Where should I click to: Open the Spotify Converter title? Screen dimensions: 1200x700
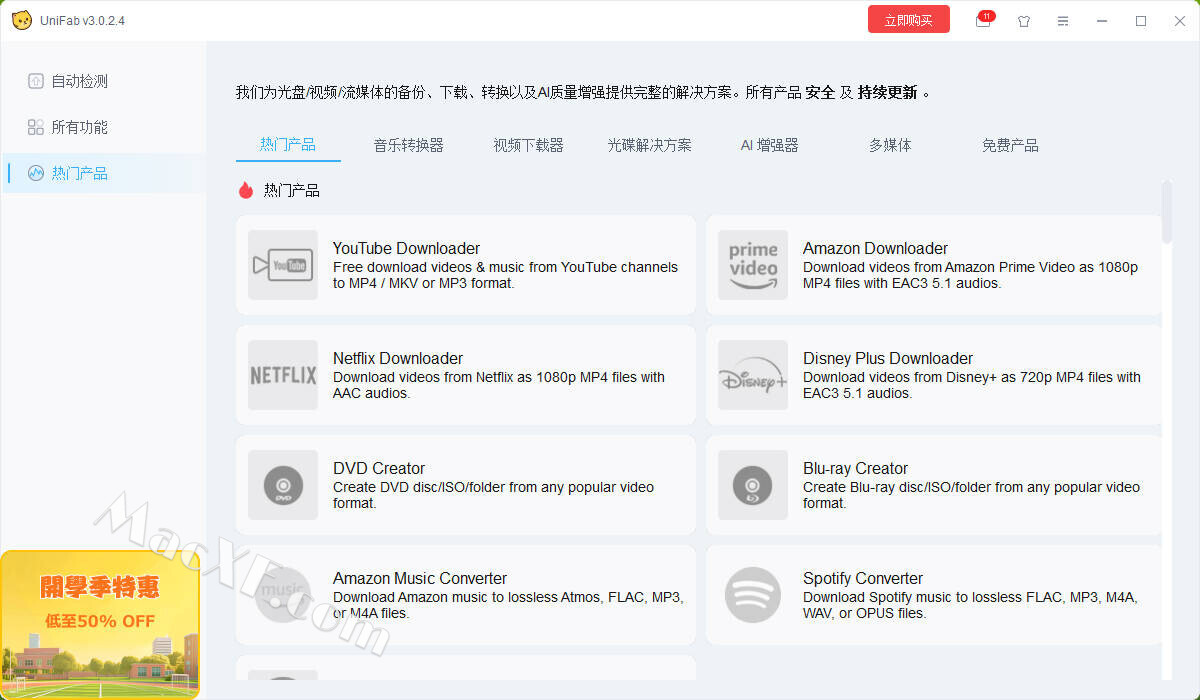[863, 578]
